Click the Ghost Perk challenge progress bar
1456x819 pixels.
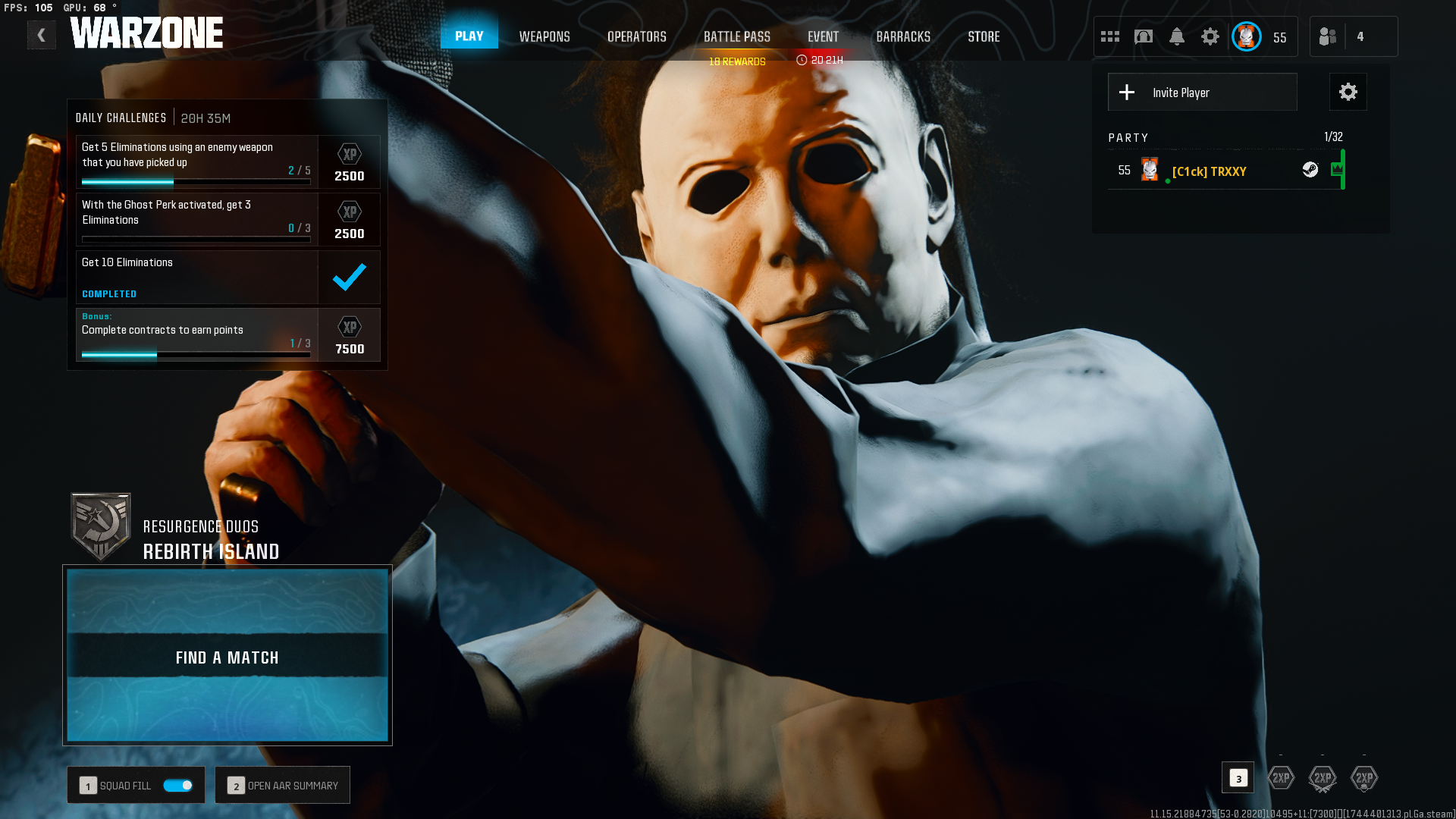pyautogui.click(x=196, y=240)
